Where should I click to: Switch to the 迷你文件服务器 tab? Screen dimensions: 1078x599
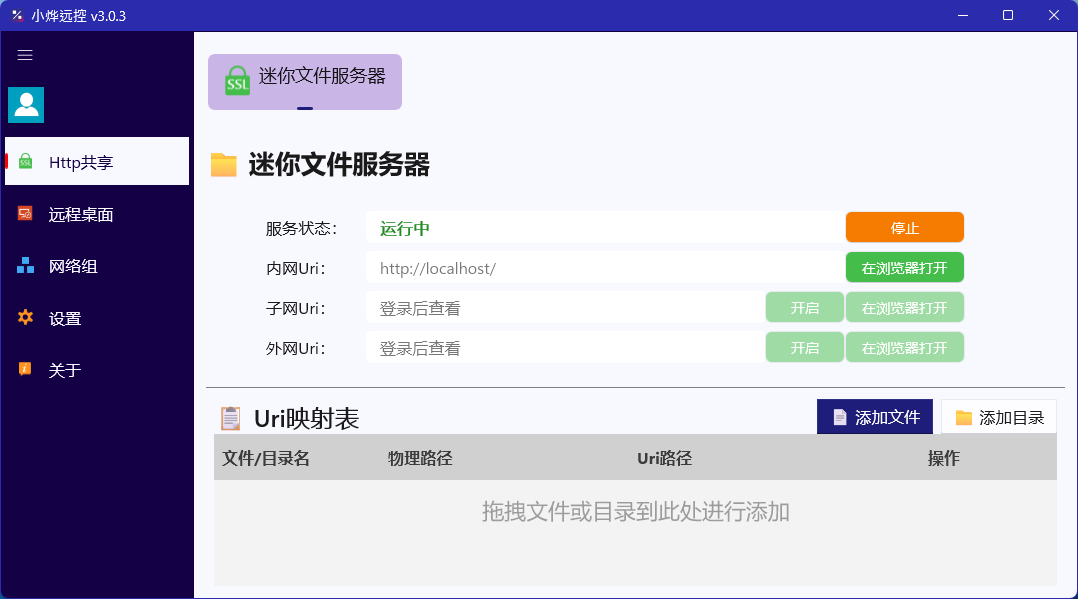coord(305,82)
